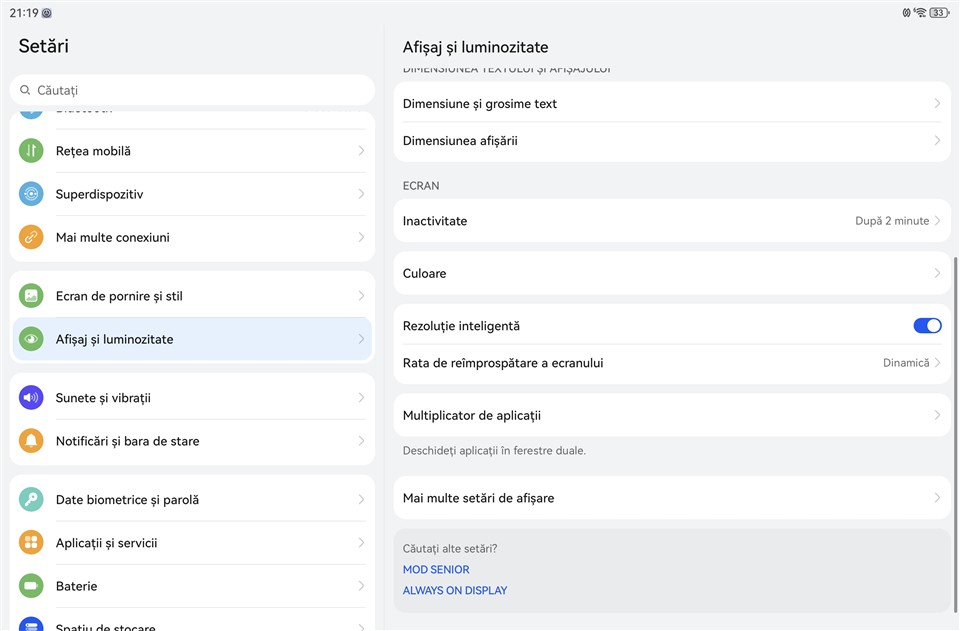Image resolution: width=960 pixels, height=631 pixels.
Task: Open the Culoare settings
Action: point(671,273)
